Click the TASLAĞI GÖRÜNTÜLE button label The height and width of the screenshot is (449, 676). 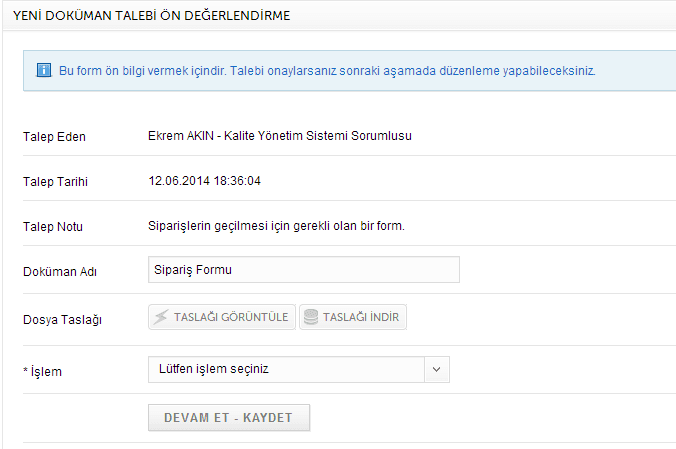click(x=231, y=317)
